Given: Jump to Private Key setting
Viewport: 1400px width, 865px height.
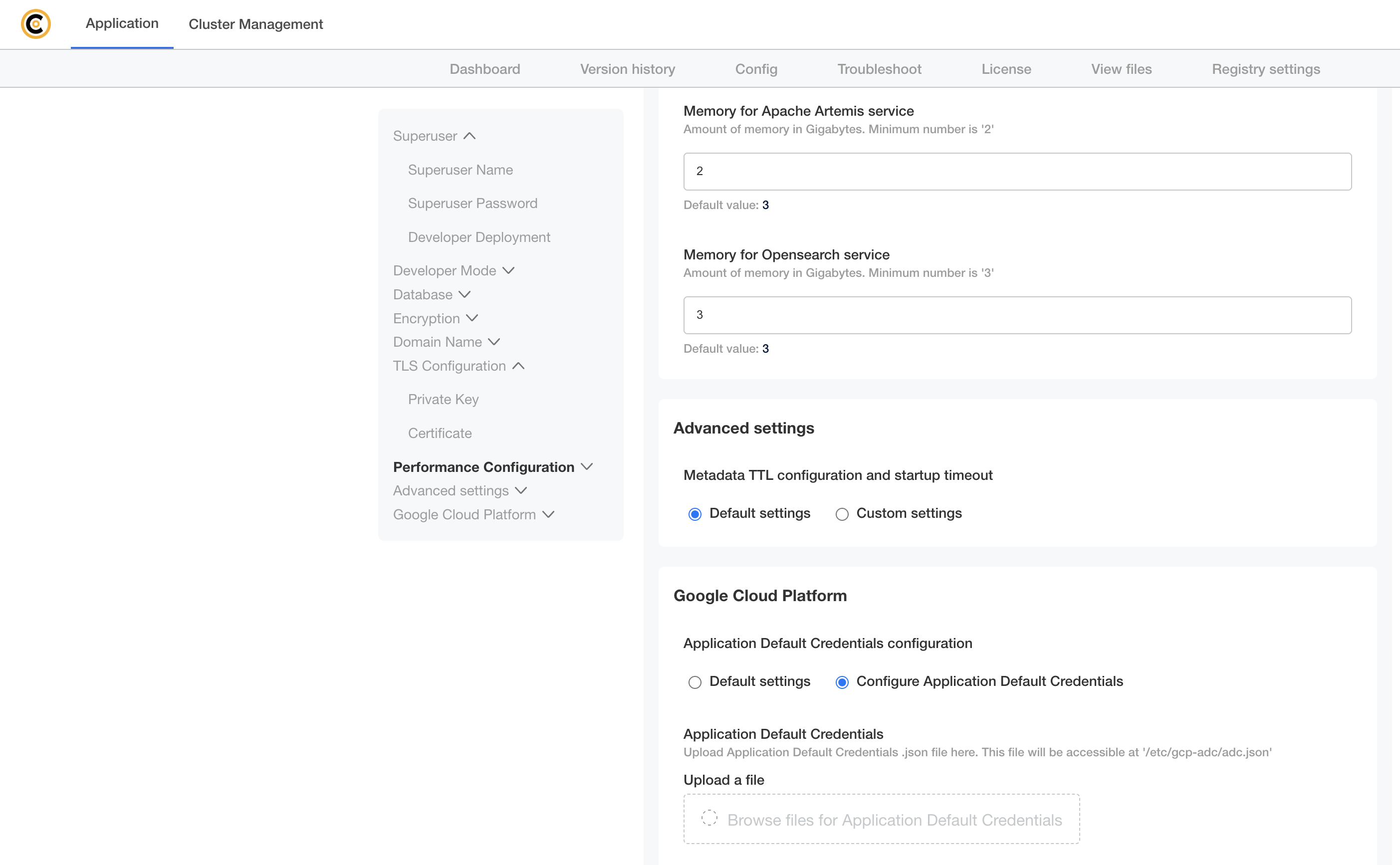Looking at the screenshot, I should point(443,399).
